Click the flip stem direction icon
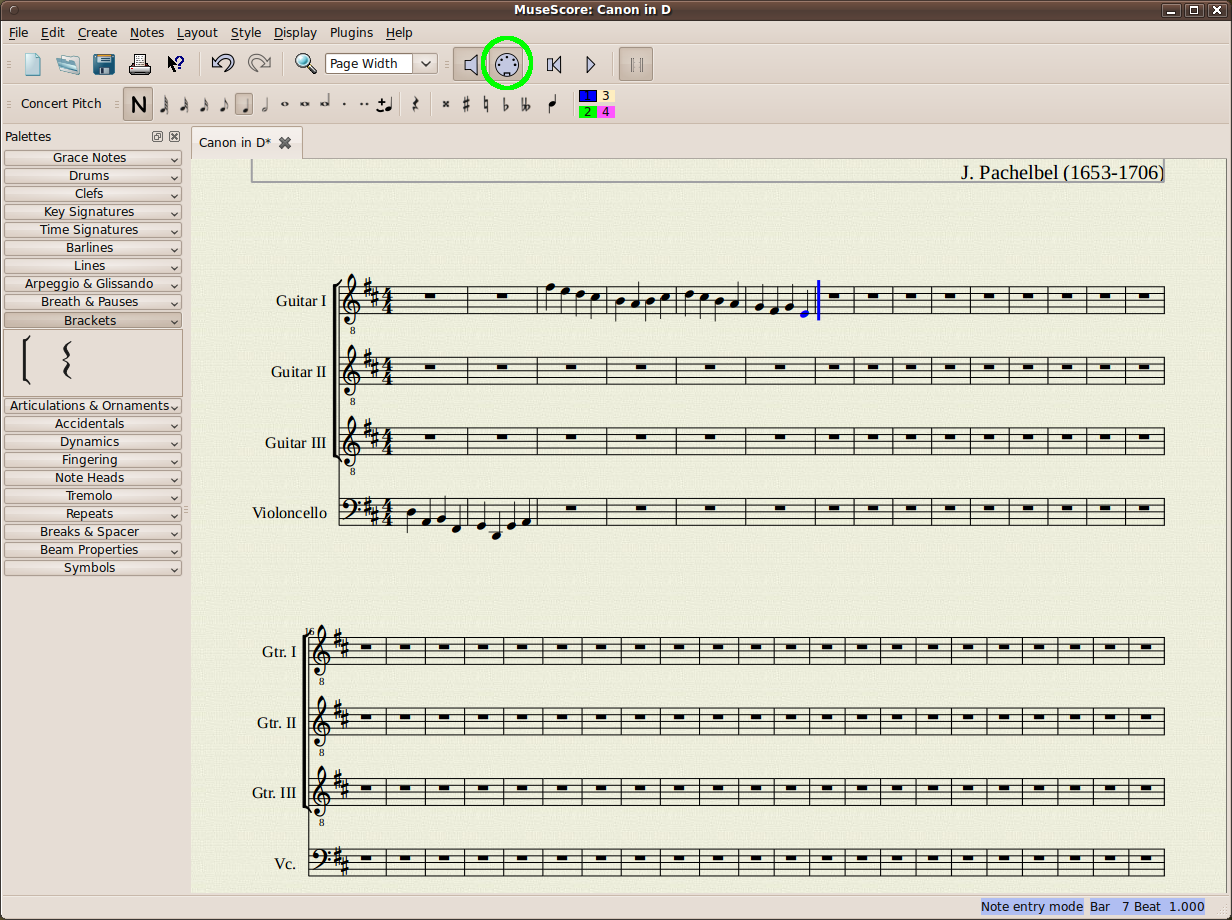Image resolution: width=1232 pixels, height=920 pixels. [x=551, y=104]
